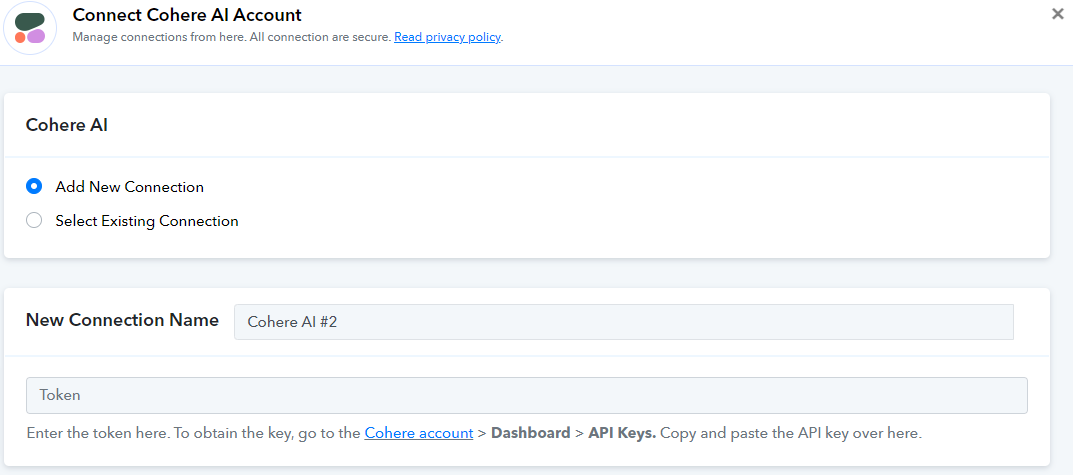1073x475 pixels.
Task: Click the 'Connect Cohere AI Account' title text
Action: [187, 14]
